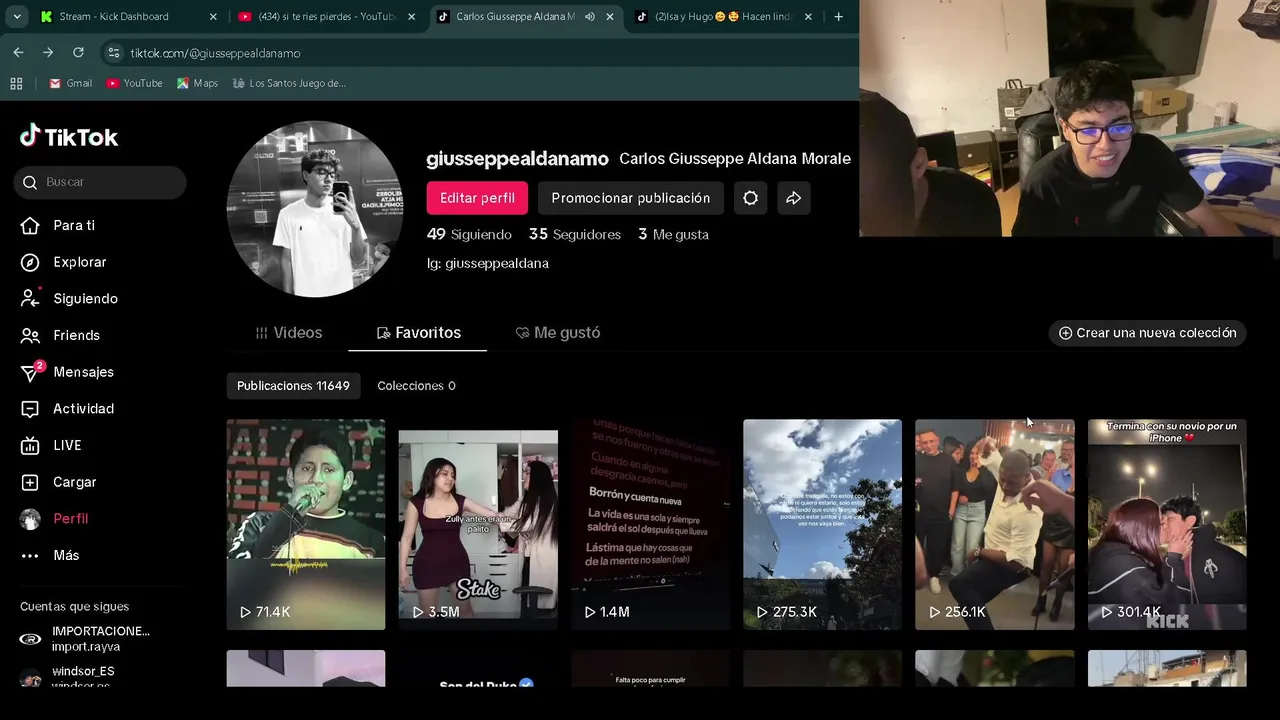Screen dimensions: 1280x720
Task: Open Perfil in sidebar
Action: tap(70, 519)
